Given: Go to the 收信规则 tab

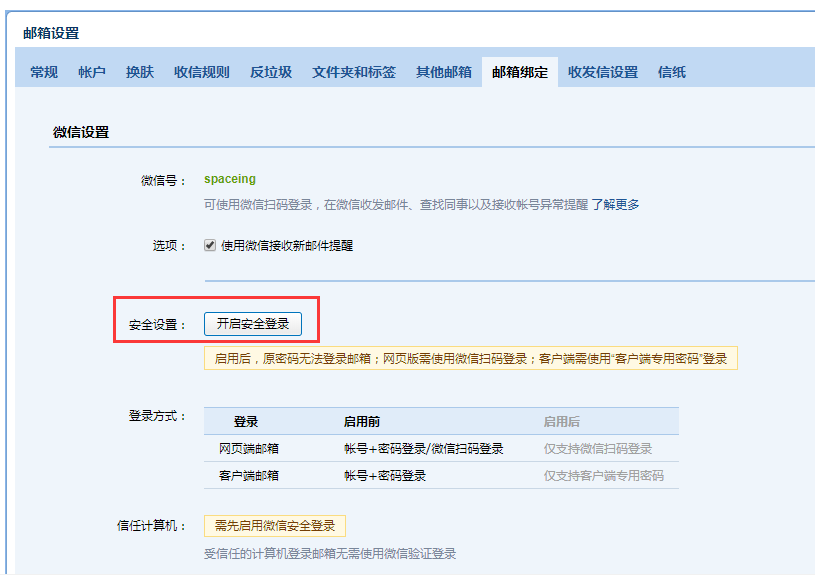Looking at the screenshot, I should (201, 72).
